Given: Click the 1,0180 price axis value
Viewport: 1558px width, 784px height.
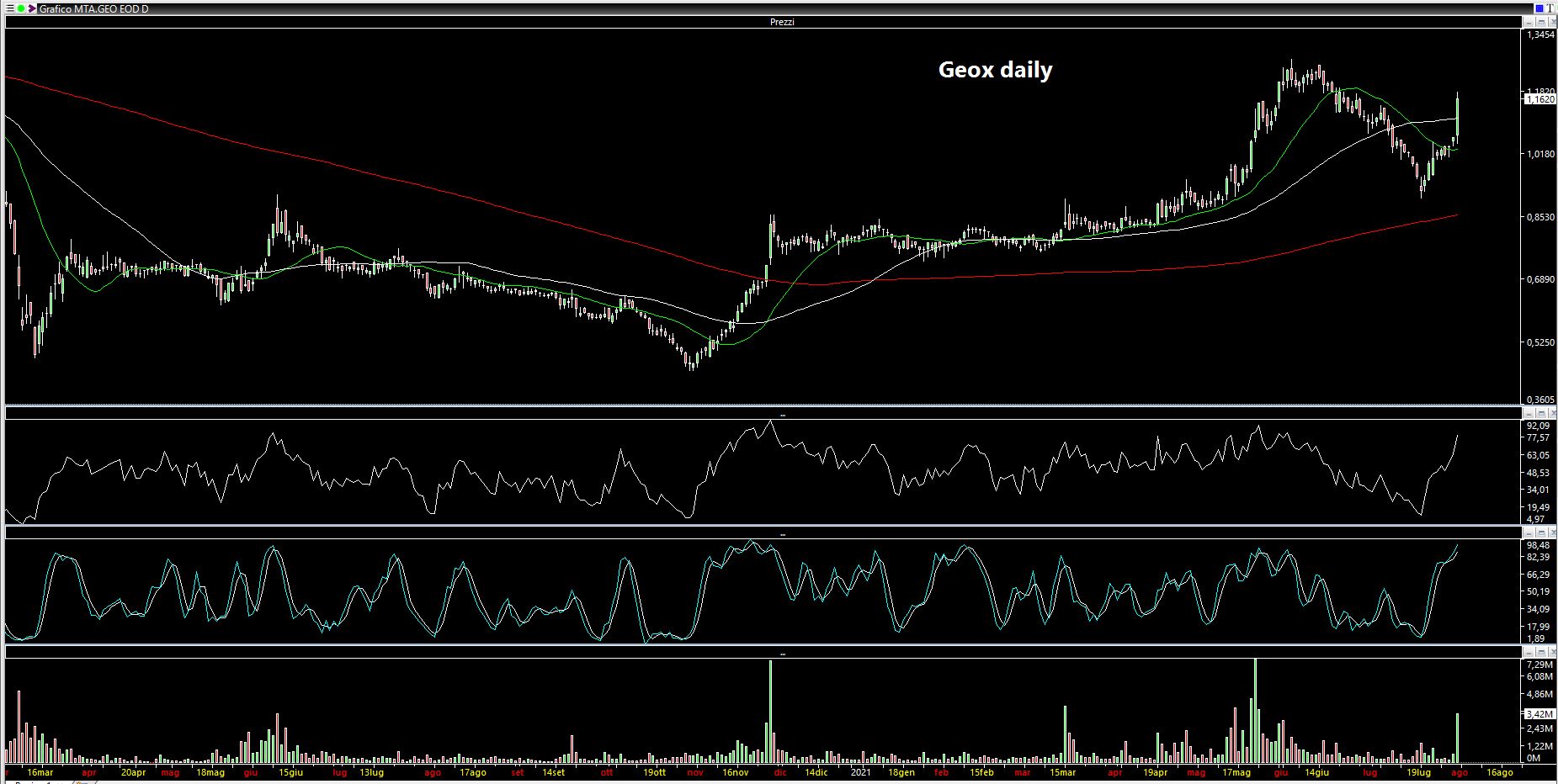Looking at the screenshot, I should (1540, 153).
